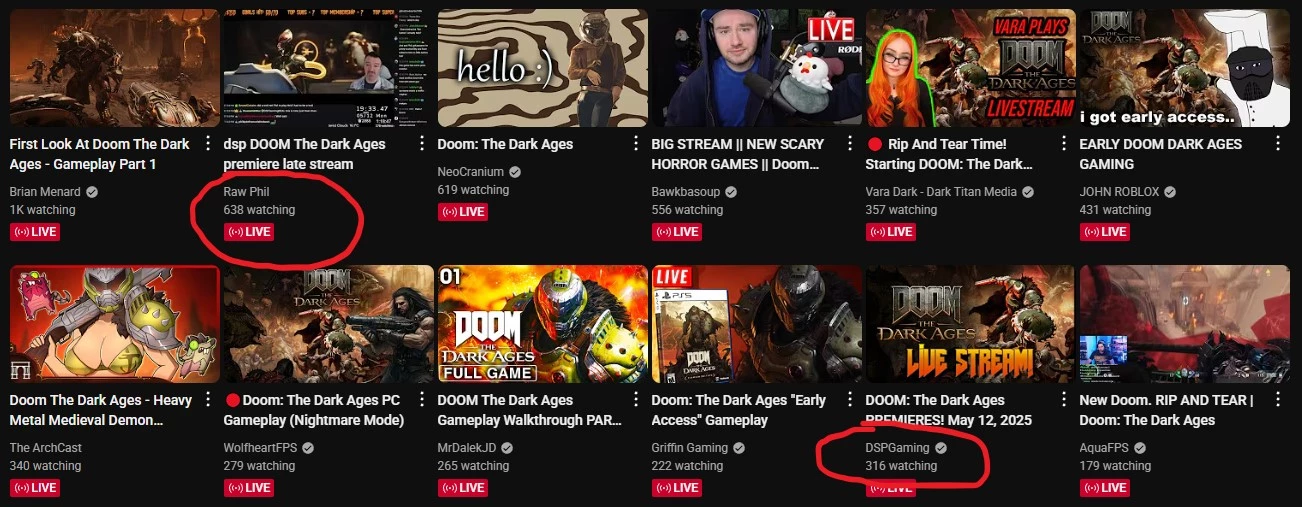Open the 'hello :)' thumbnail stream
The image size is (1302, 507).
coord(543,68)
